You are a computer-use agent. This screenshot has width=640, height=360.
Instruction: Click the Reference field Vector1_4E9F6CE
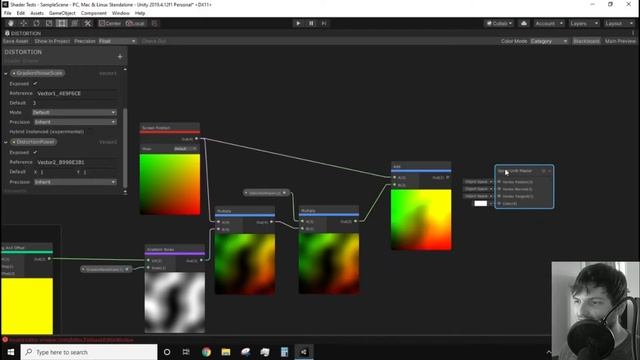click(76, 93)
